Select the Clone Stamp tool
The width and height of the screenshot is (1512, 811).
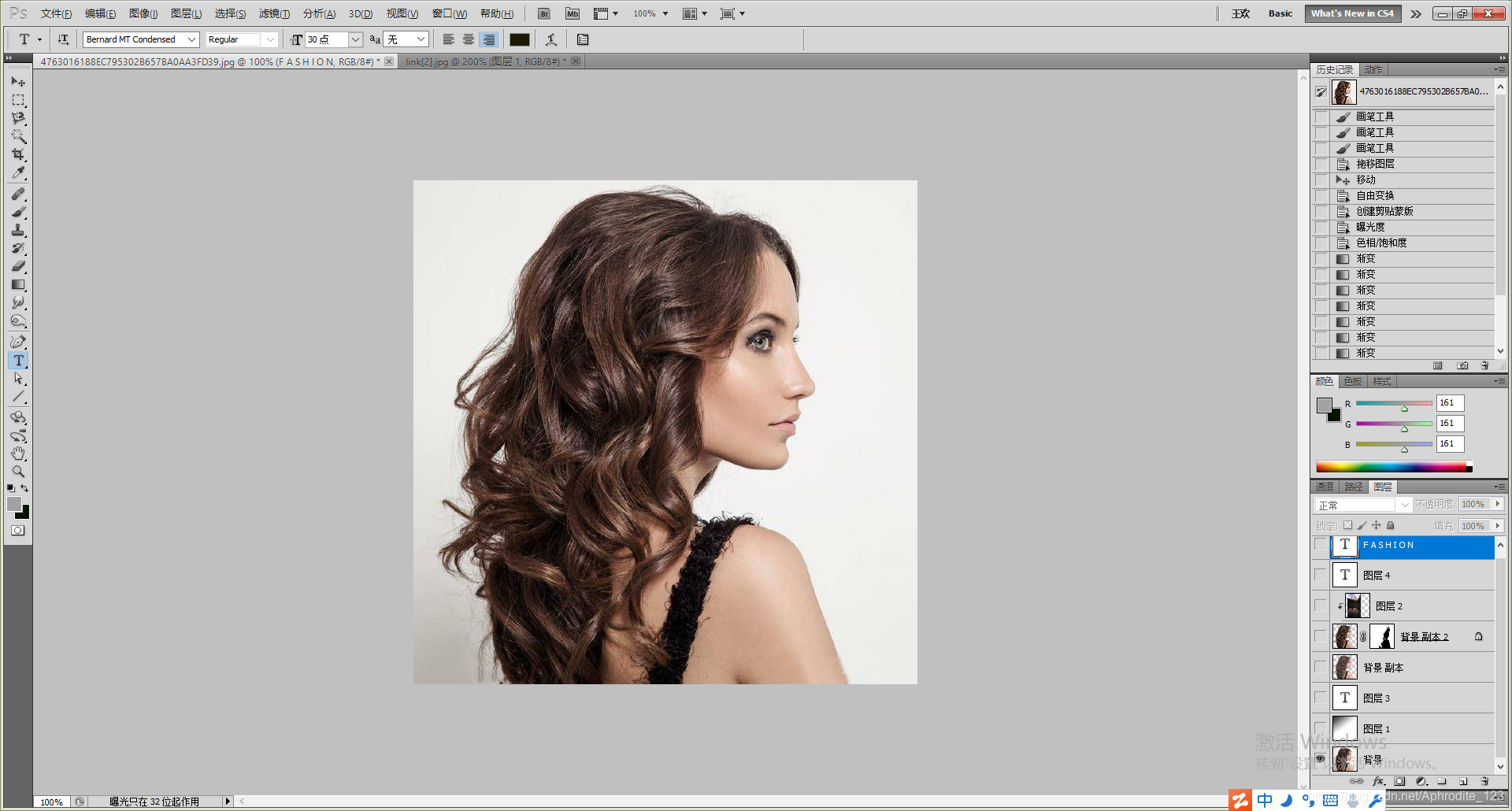(18, 230)
